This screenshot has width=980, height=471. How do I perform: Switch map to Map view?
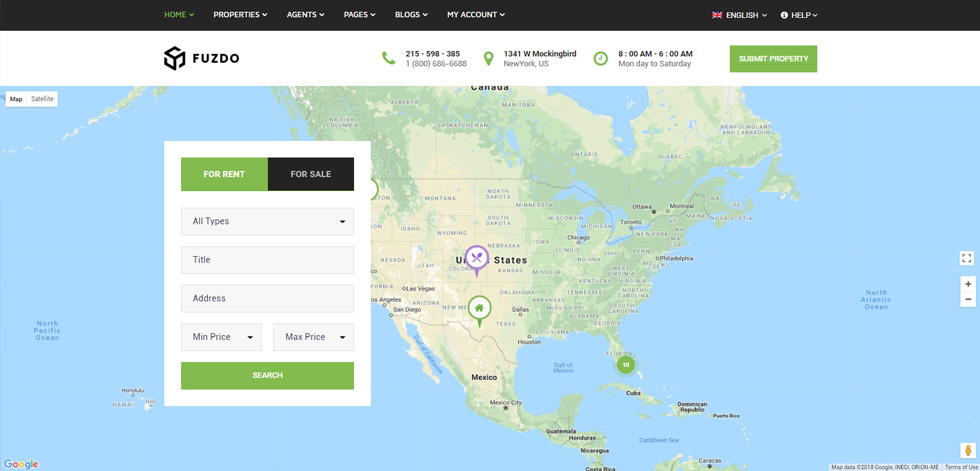(16, 99)
